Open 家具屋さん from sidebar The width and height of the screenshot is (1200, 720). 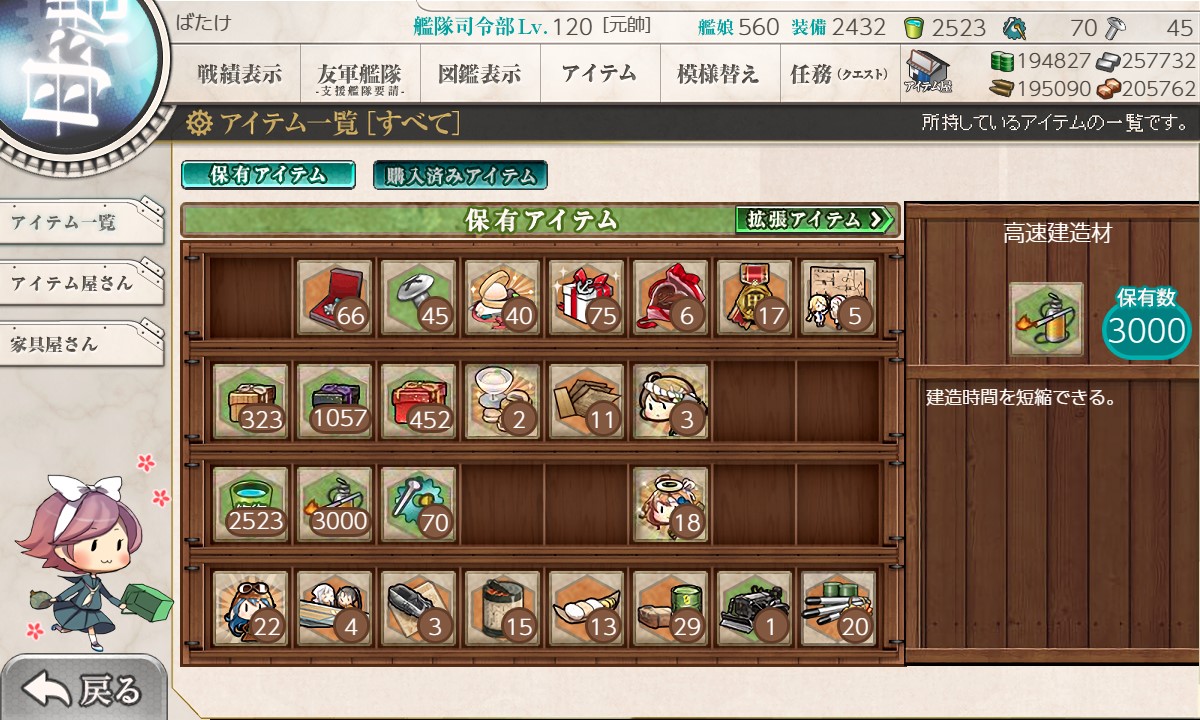point(80,344)
